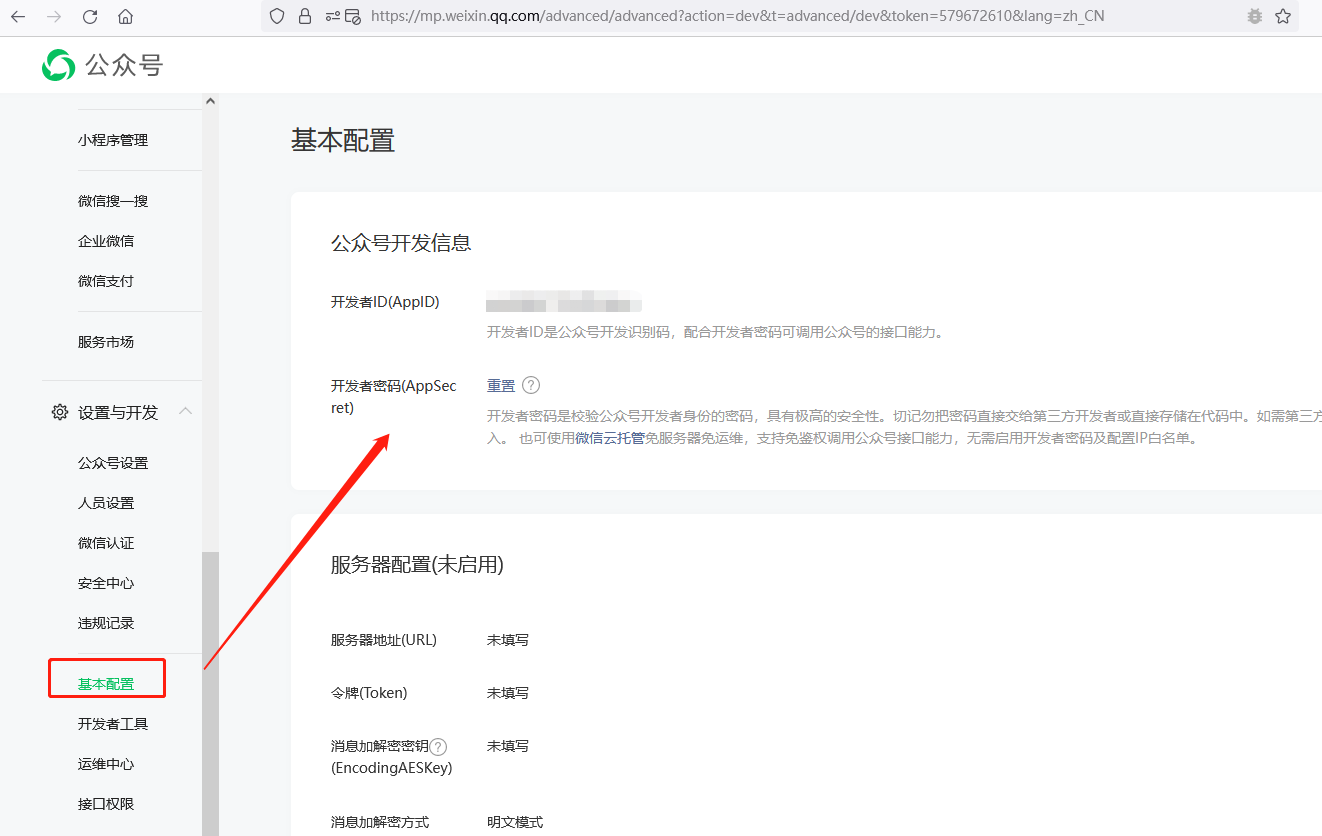Bookmark this page with star icon
The width and height of the screenshot is (1322, 836).
tap(1283, 17)
